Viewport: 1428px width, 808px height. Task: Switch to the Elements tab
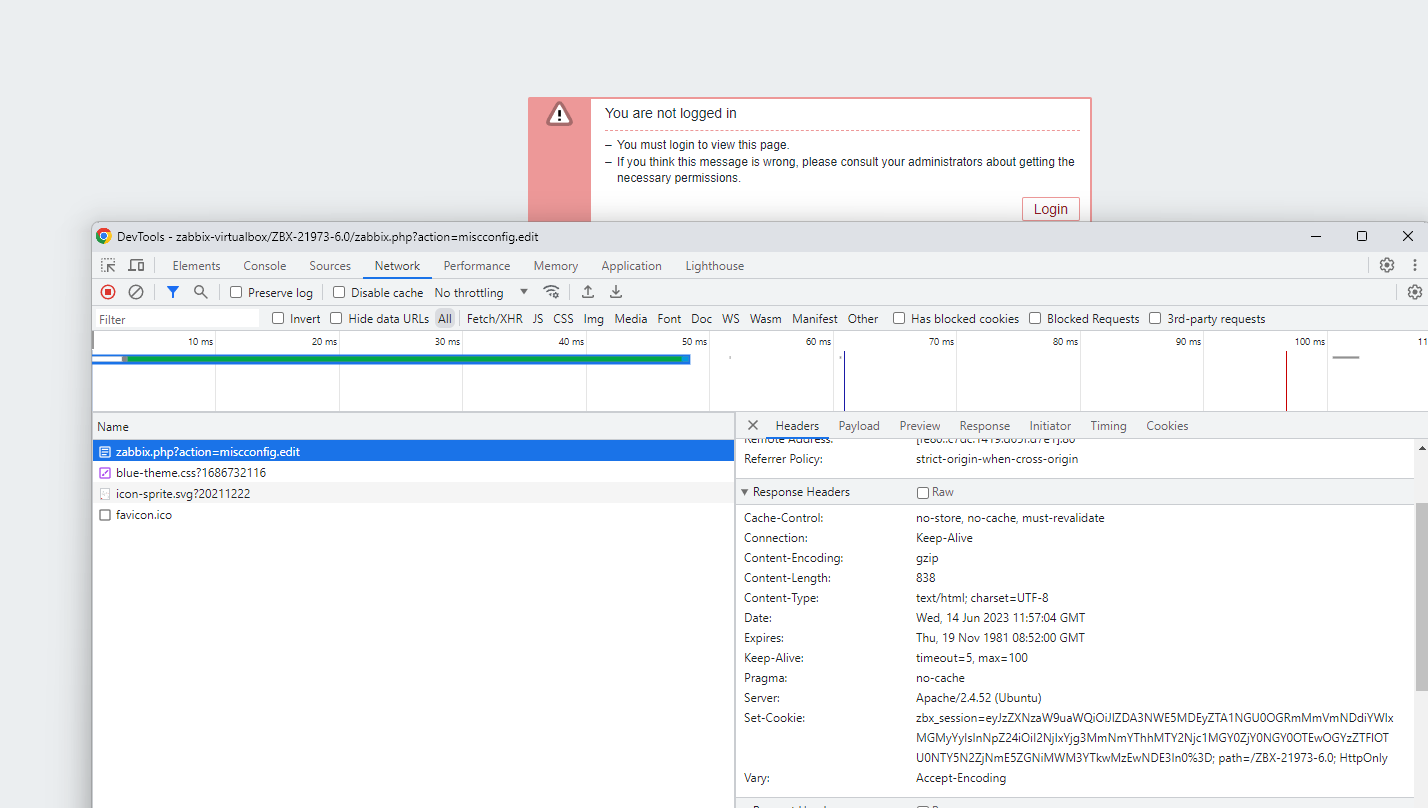pos(196,265)
